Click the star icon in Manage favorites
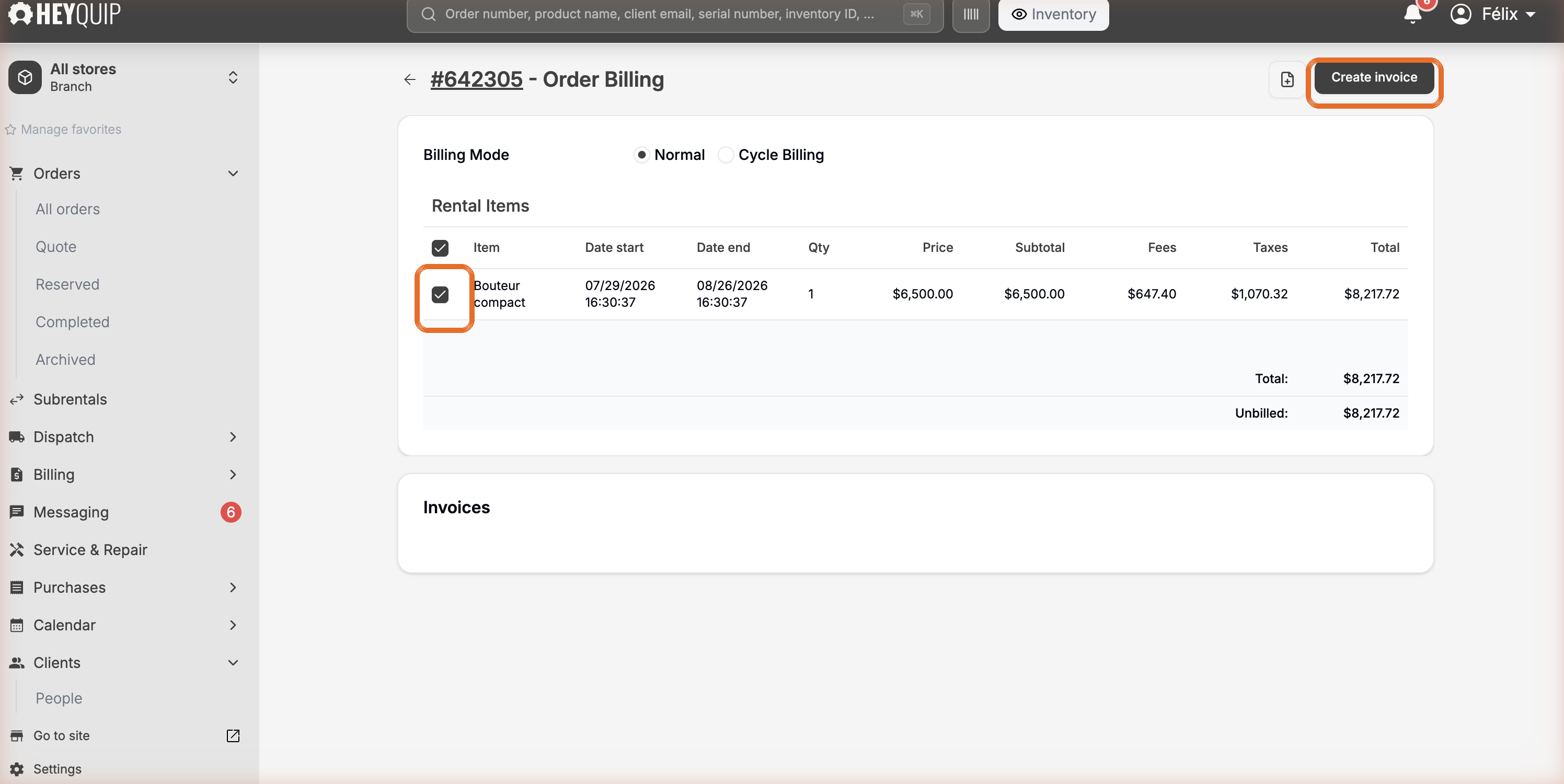Viewport: 1564px width, 784px height. point(10,129)
